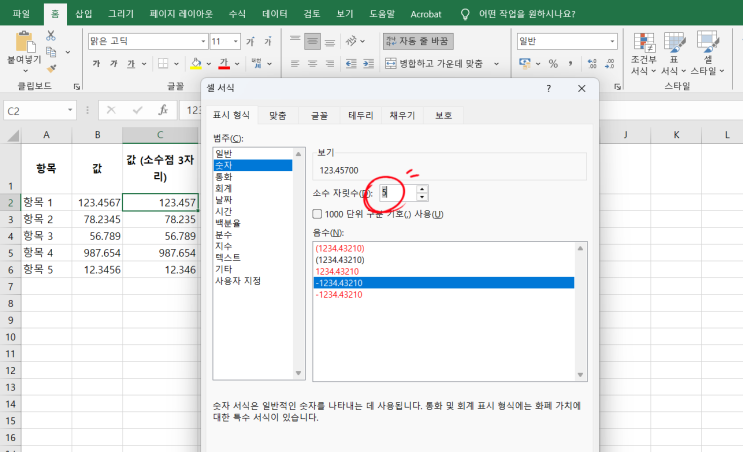Expand the fill color dropdown arrow
This screenshot has width=743, height=452.
[x=208, y=63]
